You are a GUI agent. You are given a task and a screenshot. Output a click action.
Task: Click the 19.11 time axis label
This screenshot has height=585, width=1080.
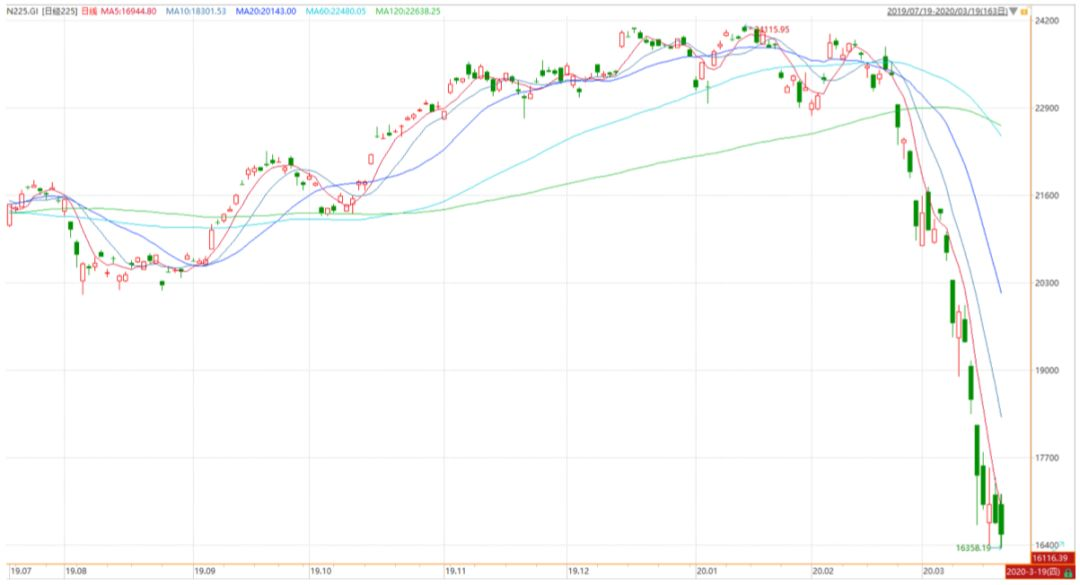[456, 571]
